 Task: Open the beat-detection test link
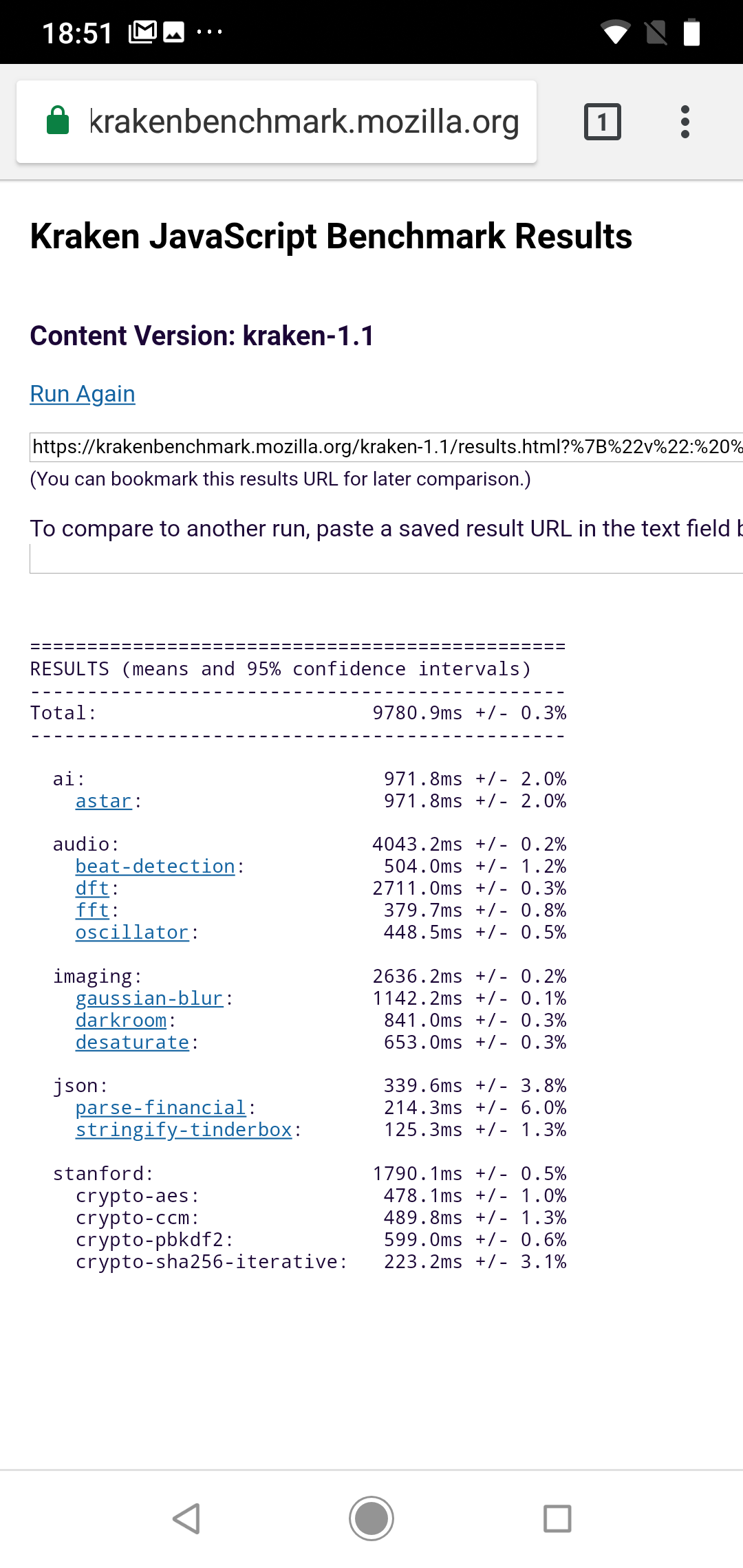pyautogui.click(x=155, y=867)
